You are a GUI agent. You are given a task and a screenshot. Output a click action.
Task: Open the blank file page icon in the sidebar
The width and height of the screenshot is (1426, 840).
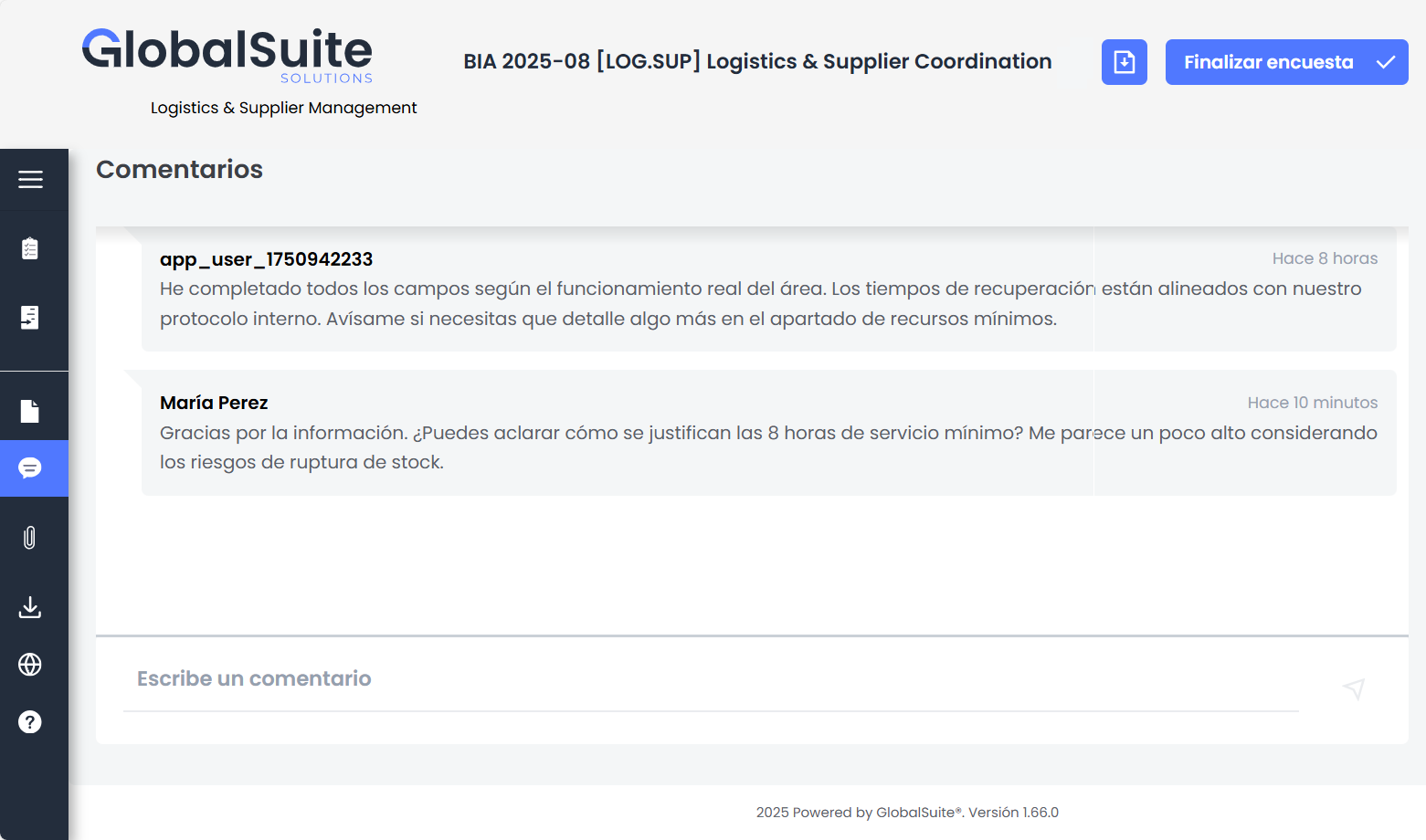tap(30, 411)
